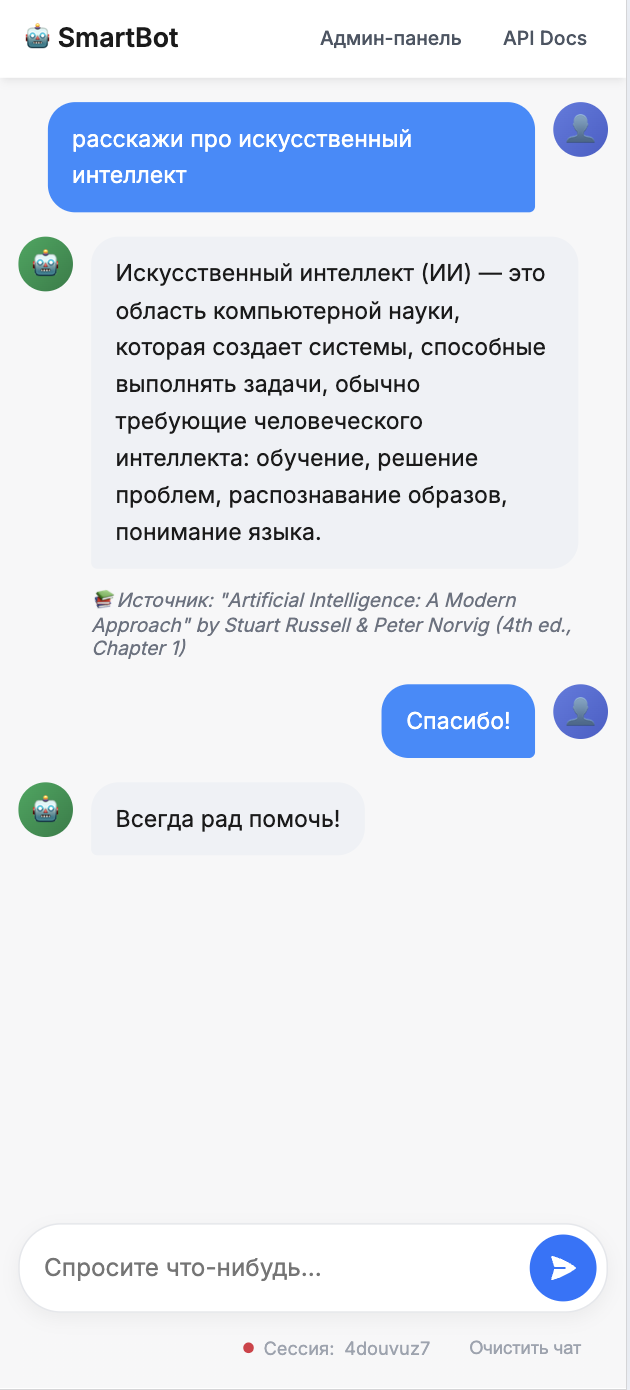Click the session ID 4douvuz7
This screenshot has height=1390, width=630.
[387, 1348]
